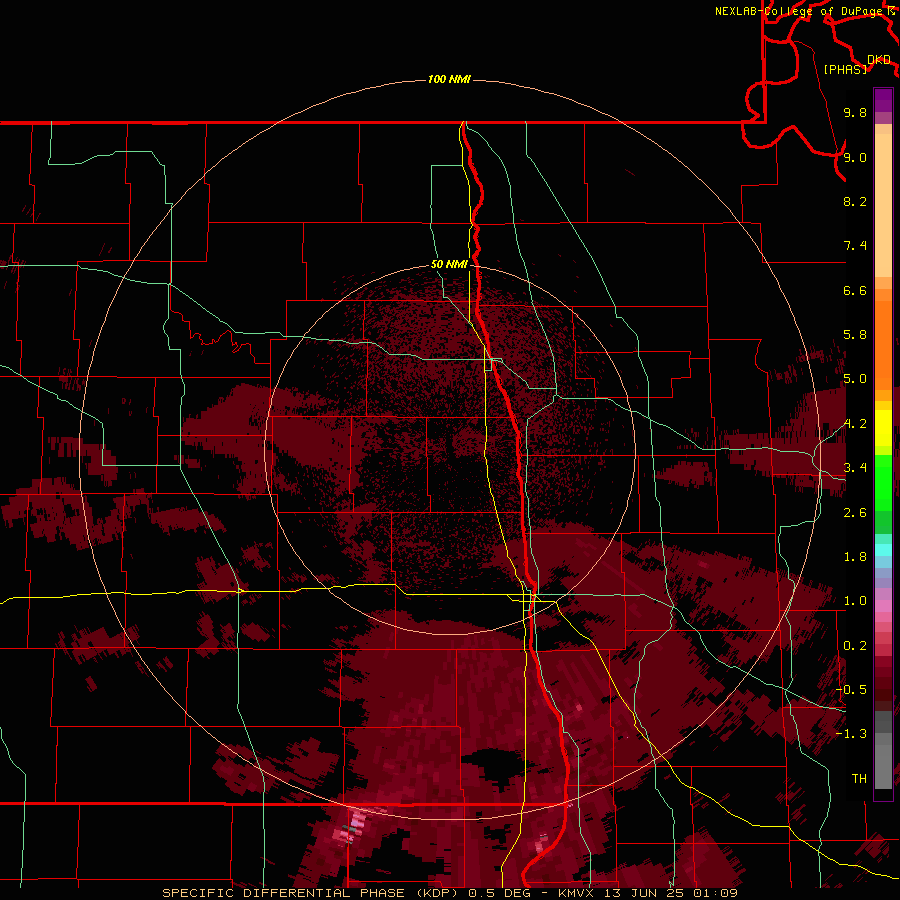The width and height of the screenshot is (900, 900).
Task: Click the 4.2 value on the color scale
Action: pos(855,424)
